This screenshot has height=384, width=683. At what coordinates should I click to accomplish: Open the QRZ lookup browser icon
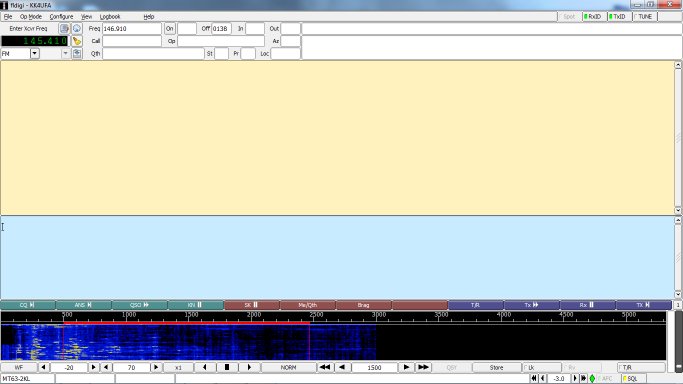77,29
